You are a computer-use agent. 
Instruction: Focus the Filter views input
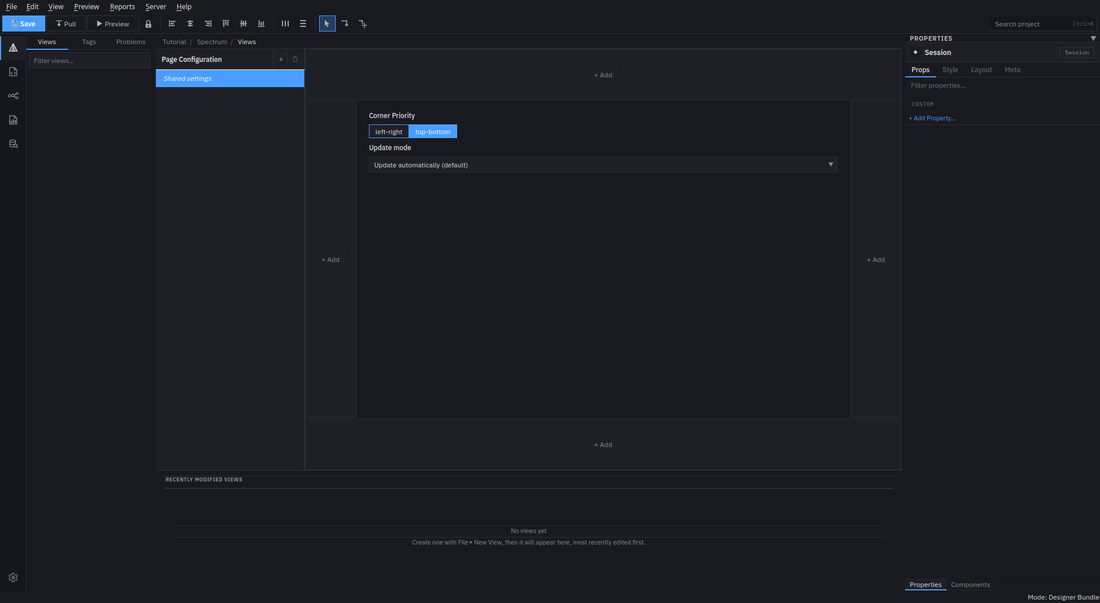coord(89,61)
